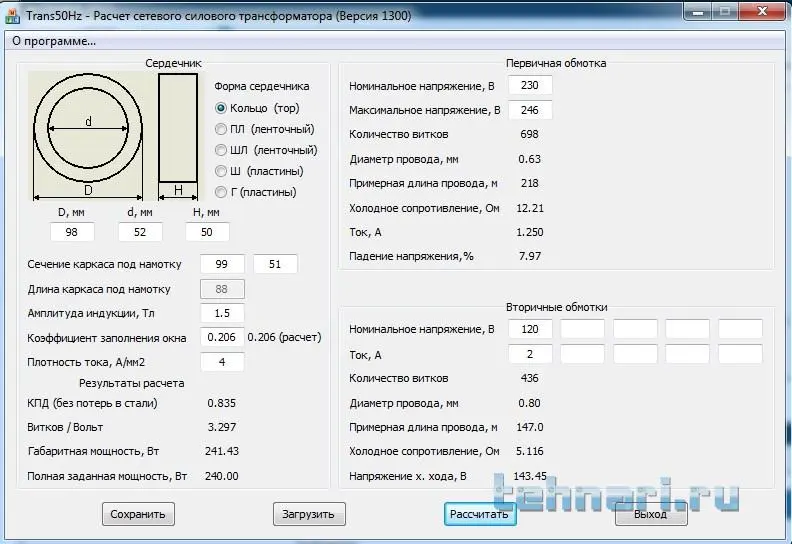Click primary current value 1.250
Image resolution: width=792 pixels, height=544 pixels.
(530, 232)
